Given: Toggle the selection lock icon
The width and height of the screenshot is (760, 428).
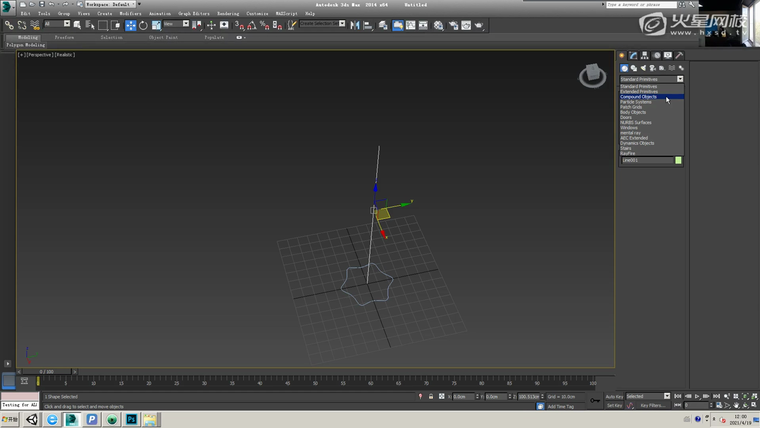Looking at the screenshot, I should (x=431, y=396).
